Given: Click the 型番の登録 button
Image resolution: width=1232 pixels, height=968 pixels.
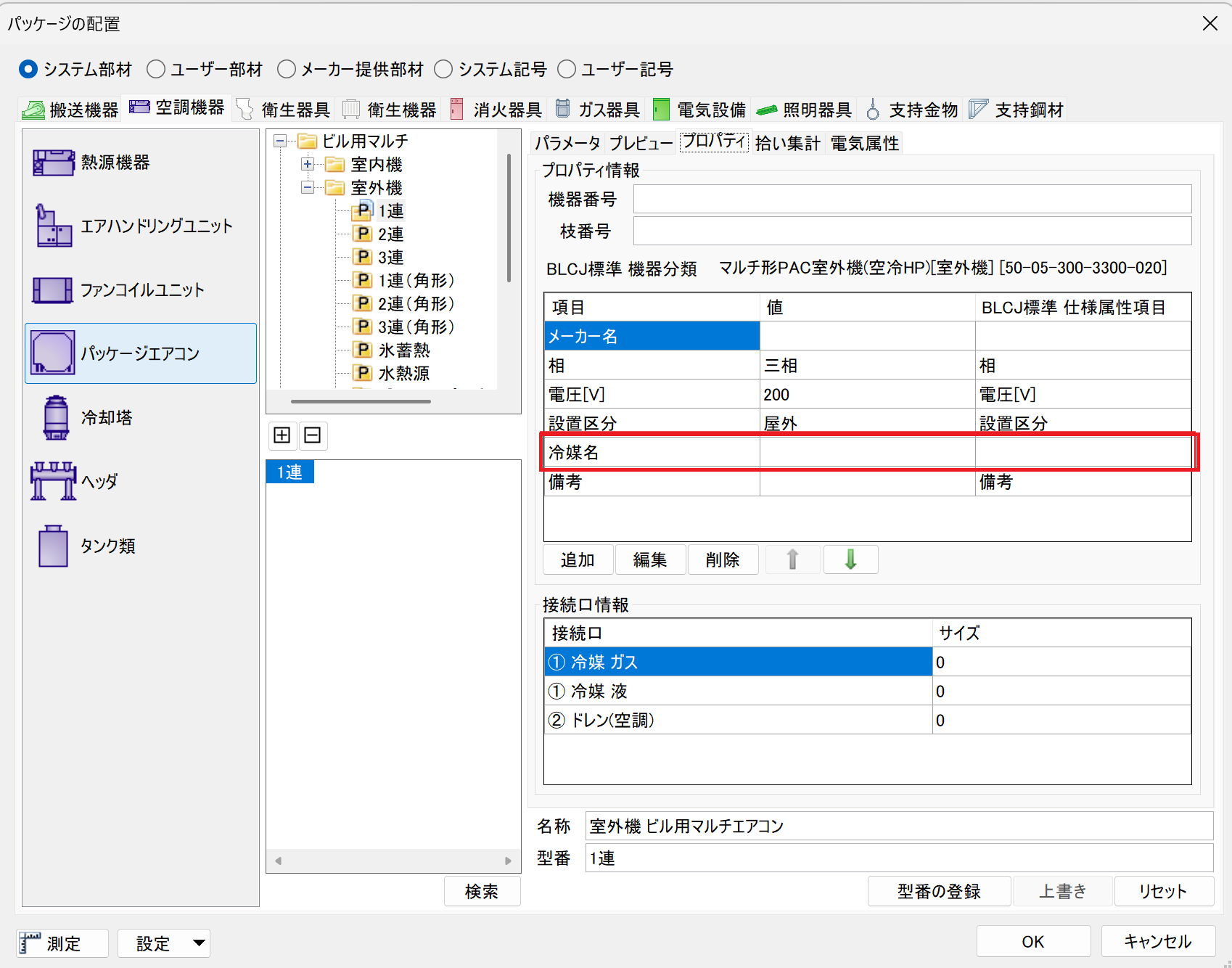Looking at the screenshot, I should point(938,891).
